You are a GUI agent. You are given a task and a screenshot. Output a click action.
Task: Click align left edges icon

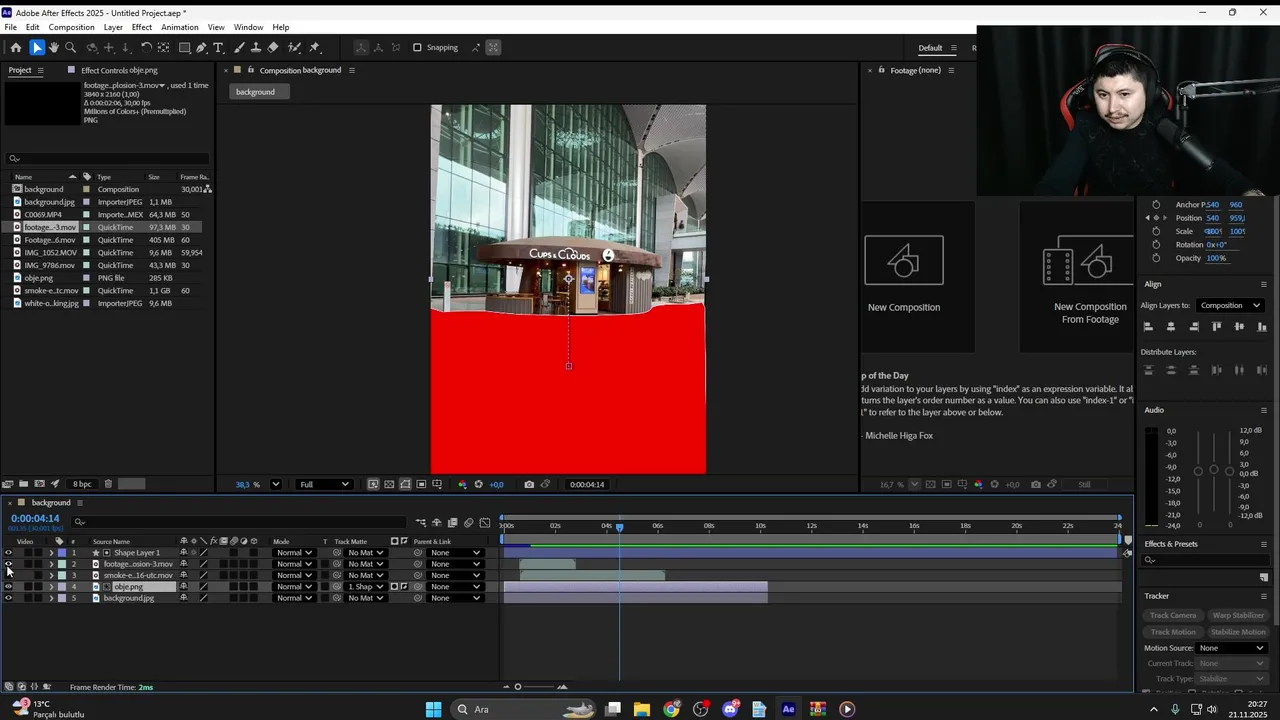point(1148,327)
